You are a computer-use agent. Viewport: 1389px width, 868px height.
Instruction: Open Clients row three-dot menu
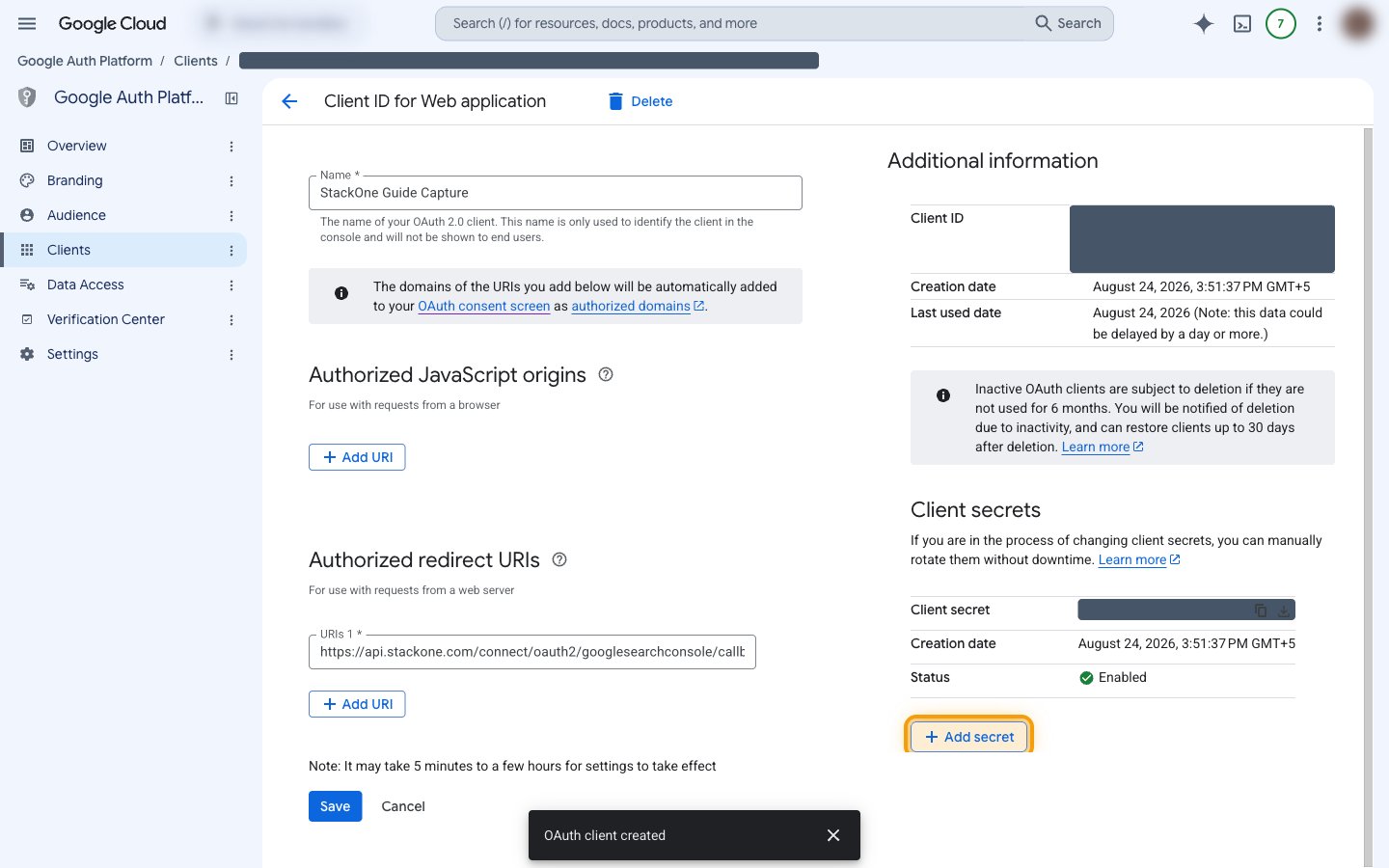[x=231, y=250]
